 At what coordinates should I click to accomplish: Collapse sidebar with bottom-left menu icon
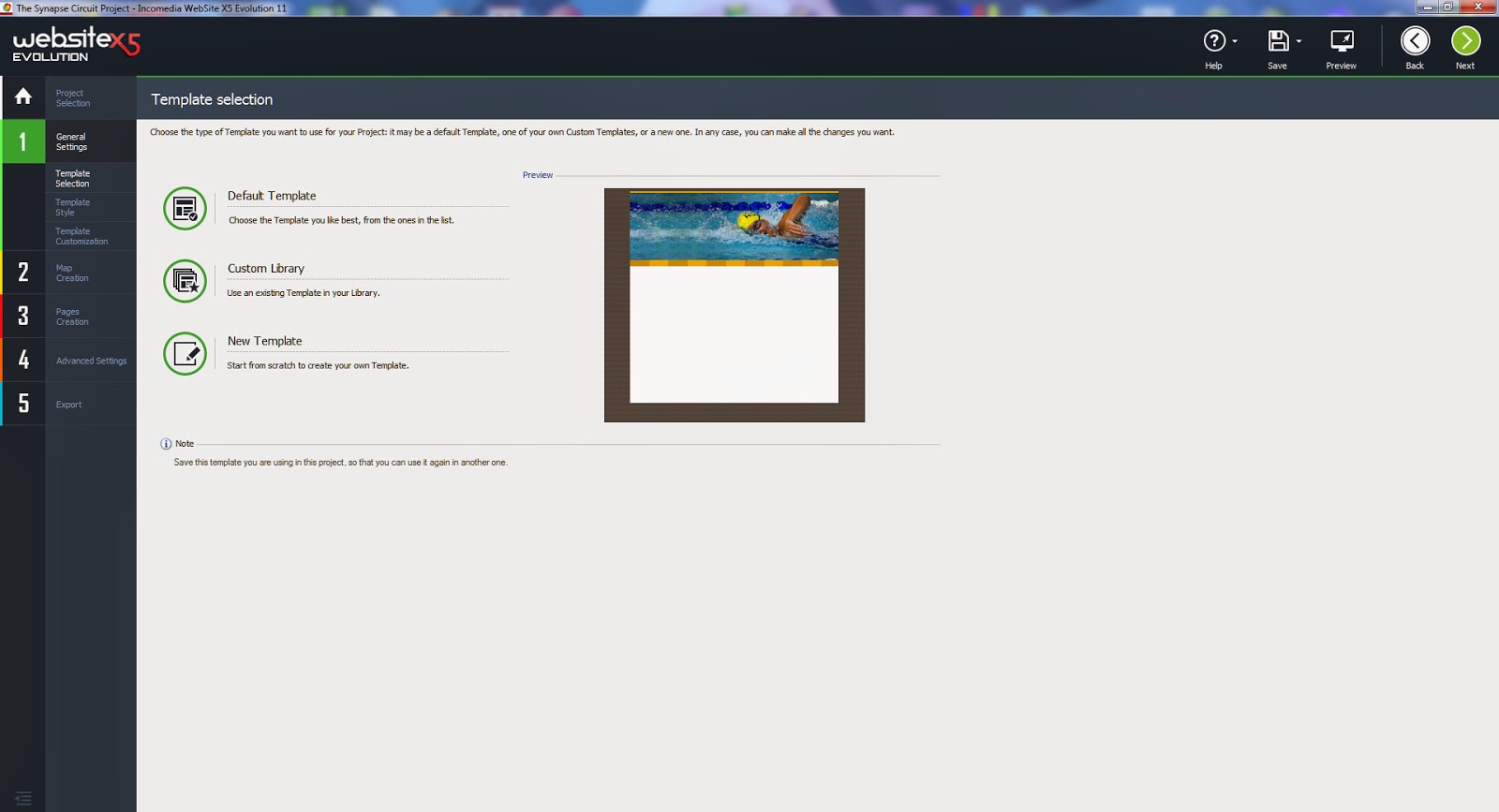point(23,798)
